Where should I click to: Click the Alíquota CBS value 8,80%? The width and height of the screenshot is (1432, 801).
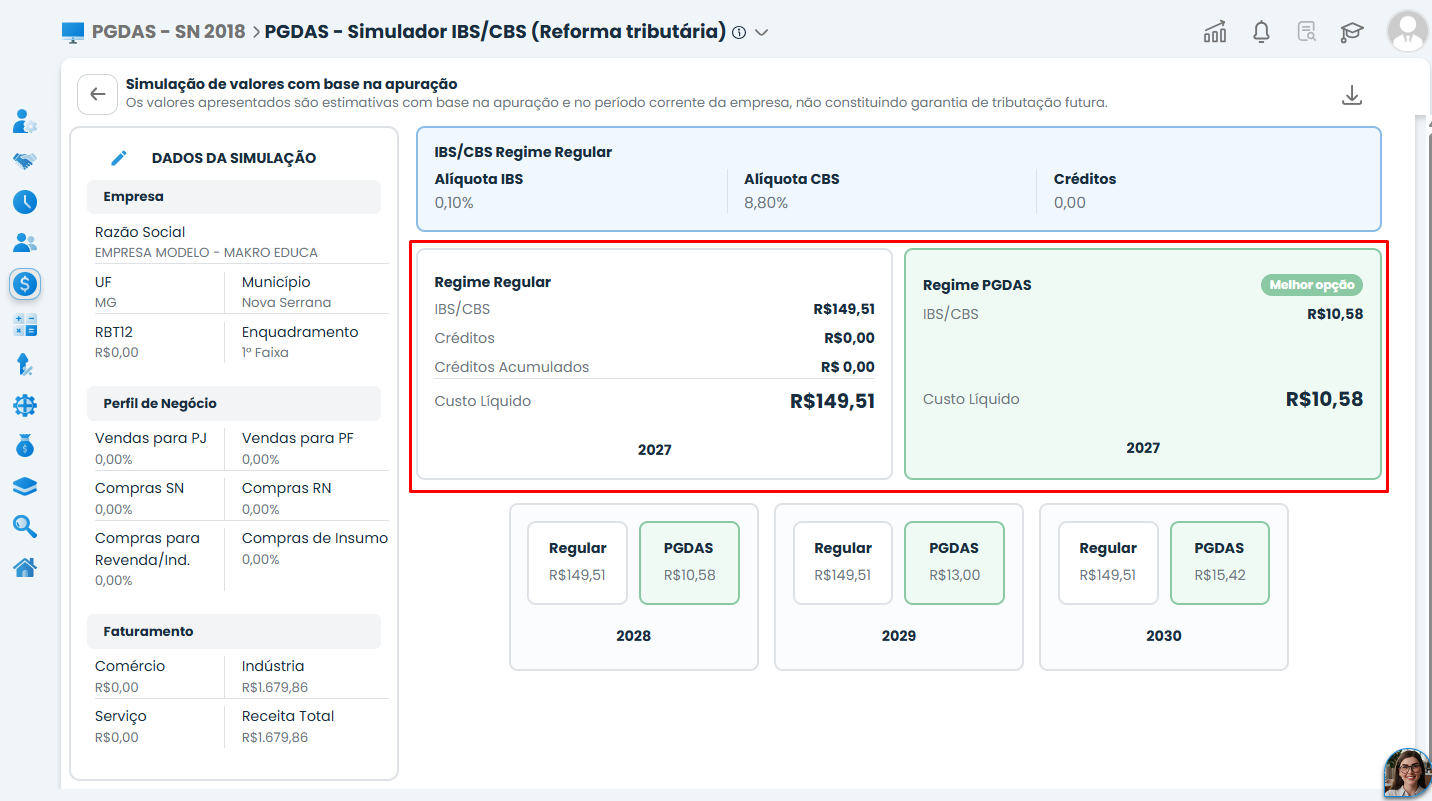[x=766, y=203]
